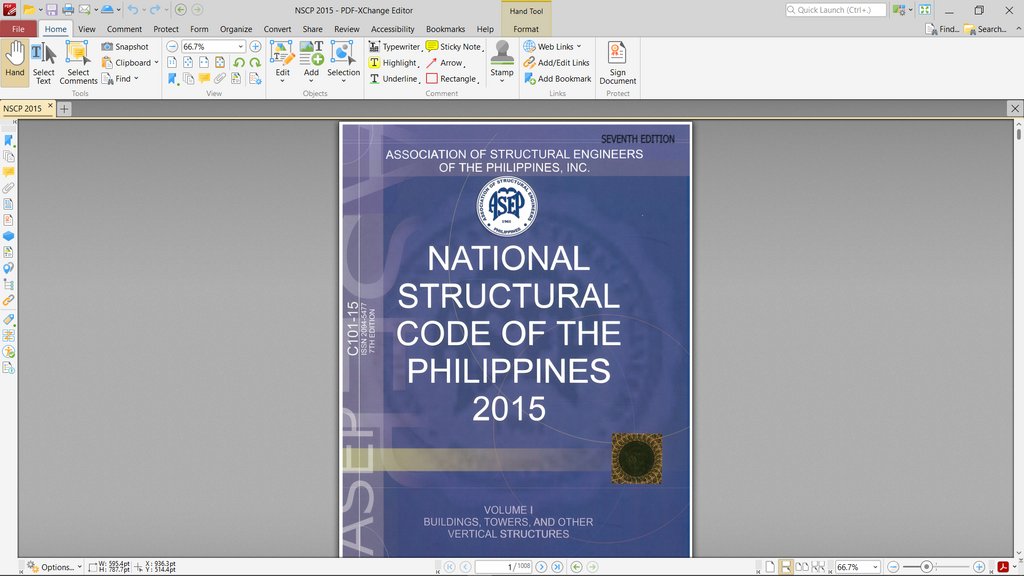
Task: Switch to the View ribbon tab
Action: click(x=87, y=29)
